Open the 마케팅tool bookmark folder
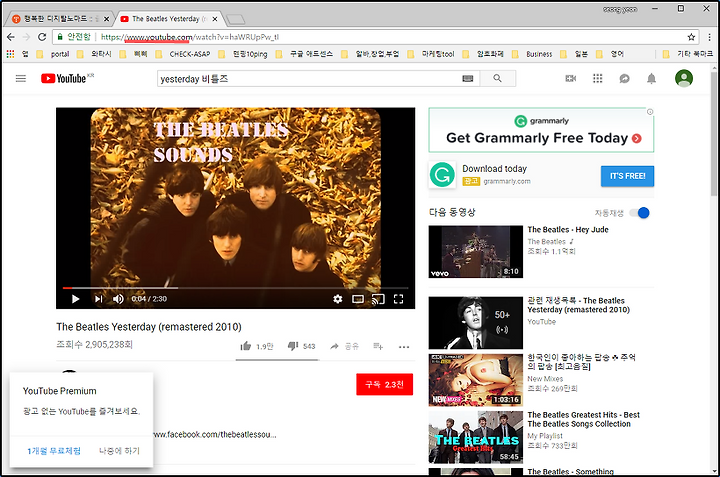The height and width of the screenshot is (477, 720). (431, 54)
